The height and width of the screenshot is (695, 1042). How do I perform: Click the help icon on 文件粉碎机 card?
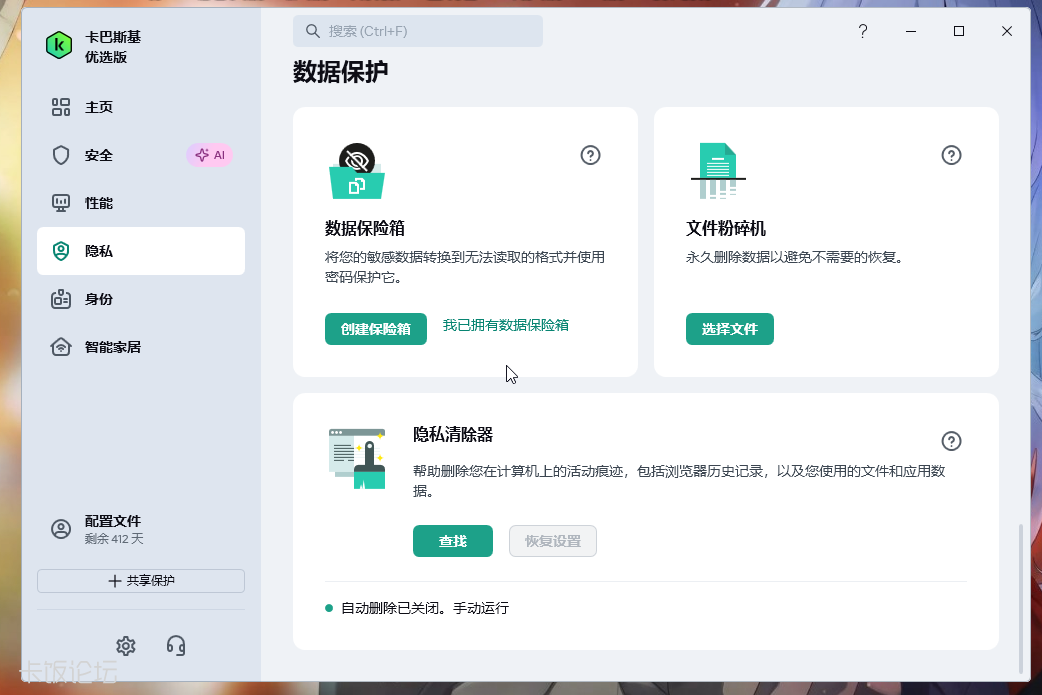click(x=951, y=155)
